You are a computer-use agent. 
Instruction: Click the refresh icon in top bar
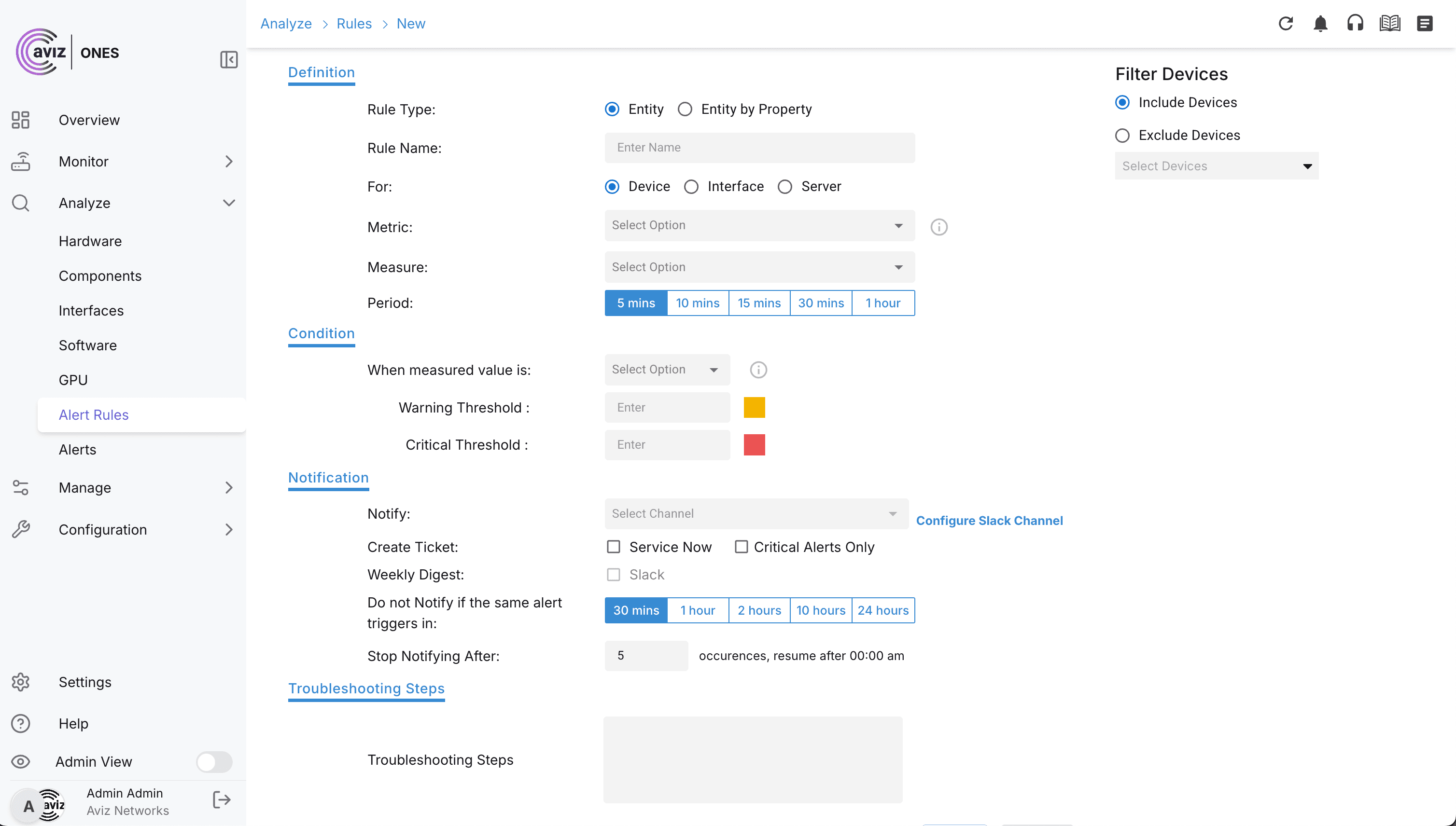click(x=1285, y=24)
